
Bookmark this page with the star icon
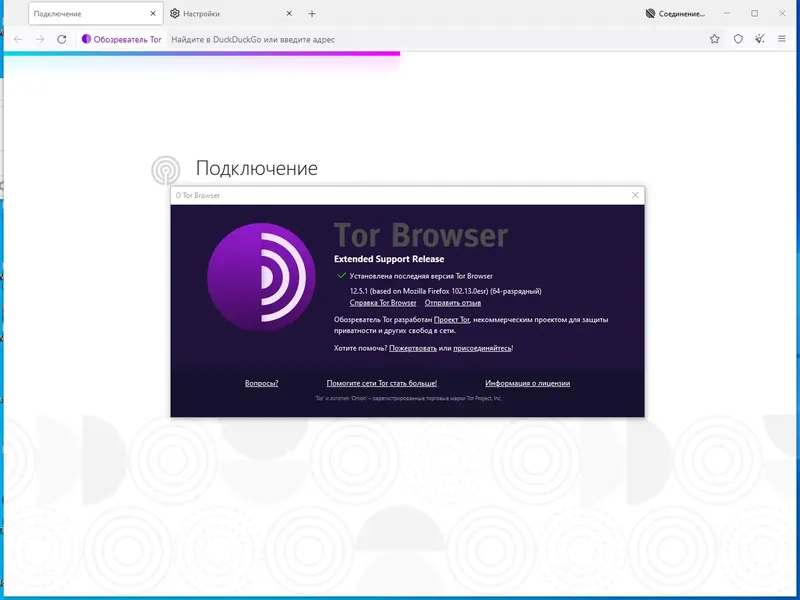[714, 39]
